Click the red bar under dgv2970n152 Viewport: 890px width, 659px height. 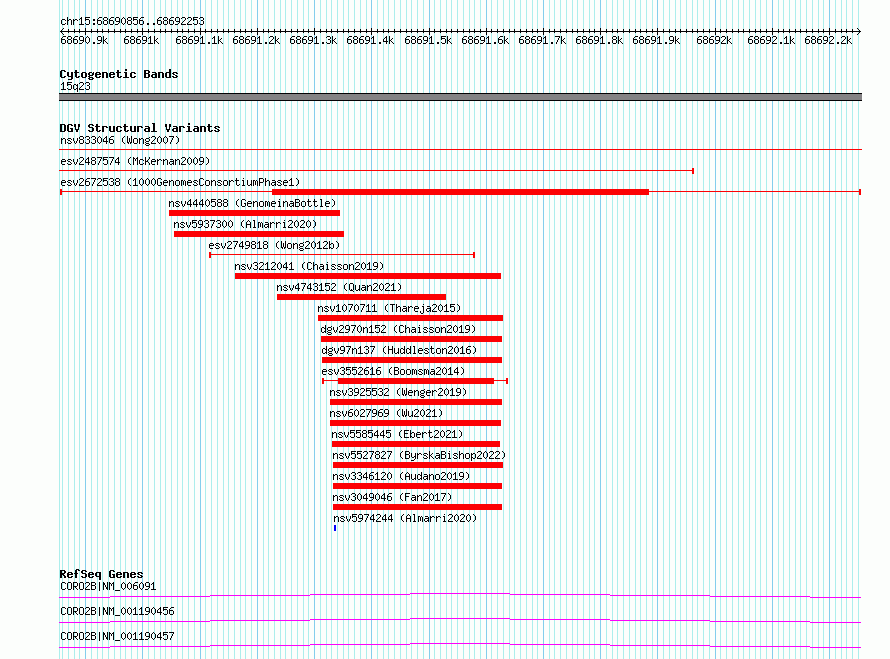coord(412,339)
